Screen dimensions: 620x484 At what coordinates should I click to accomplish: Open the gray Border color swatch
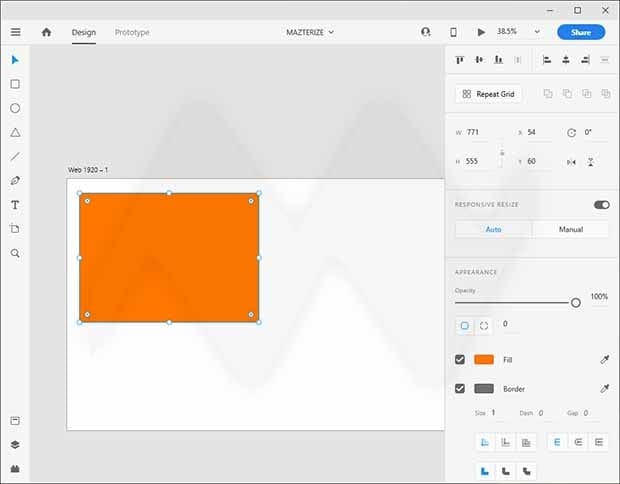point(484,388)
